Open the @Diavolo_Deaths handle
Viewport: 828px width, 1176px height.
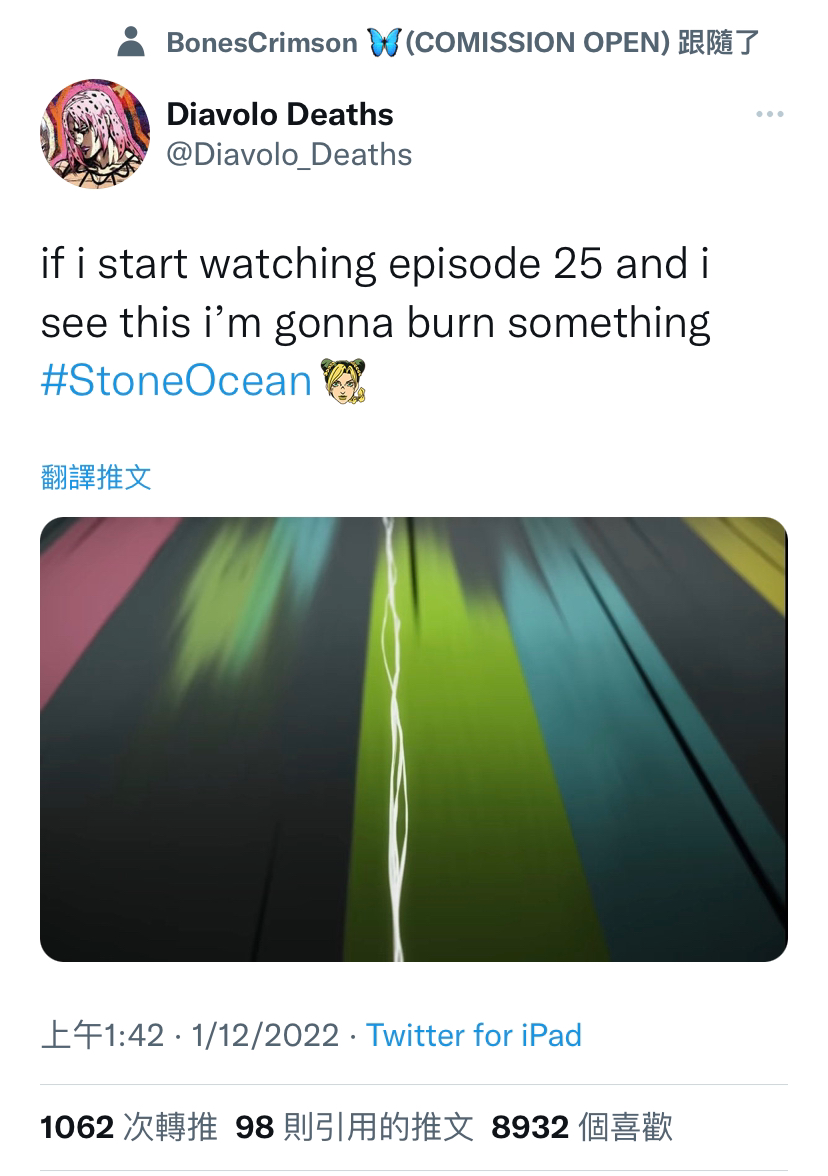289,155
